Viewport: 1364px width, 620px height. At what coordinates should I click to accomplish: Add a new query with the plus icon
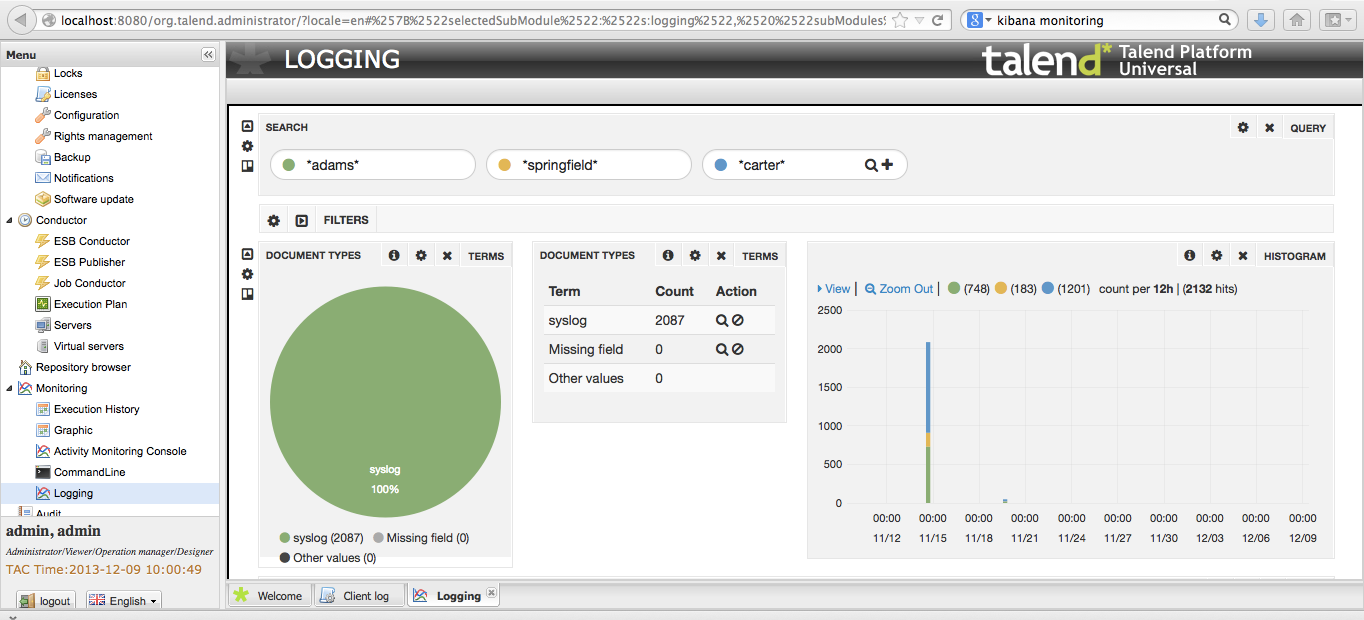point(887,165)
